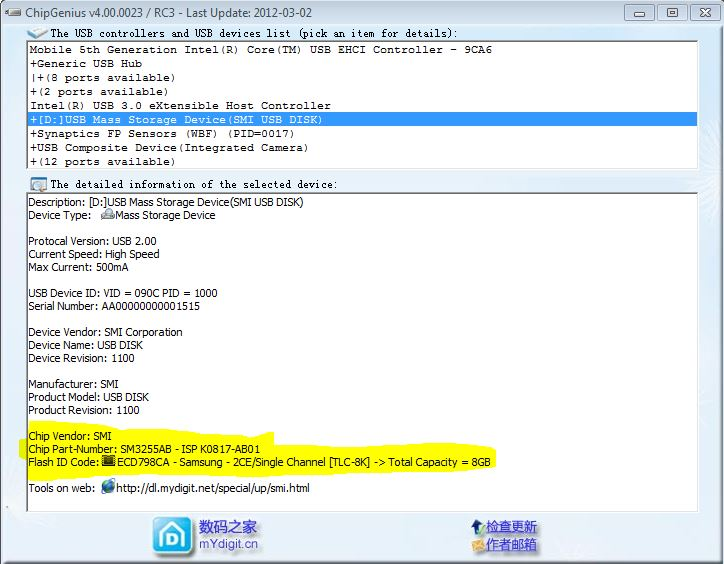The width and height of the screenshot is (724, 564).
Task: Maximize the ChipGenius window
Action: coord(672,13)
